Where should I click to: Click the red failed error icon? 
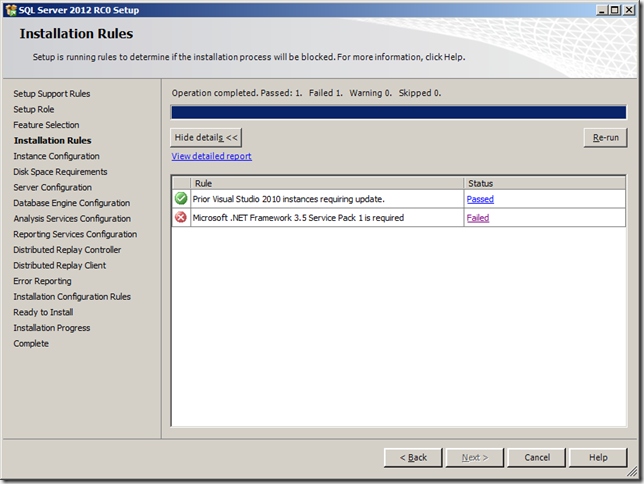click(x=181, y=217)
